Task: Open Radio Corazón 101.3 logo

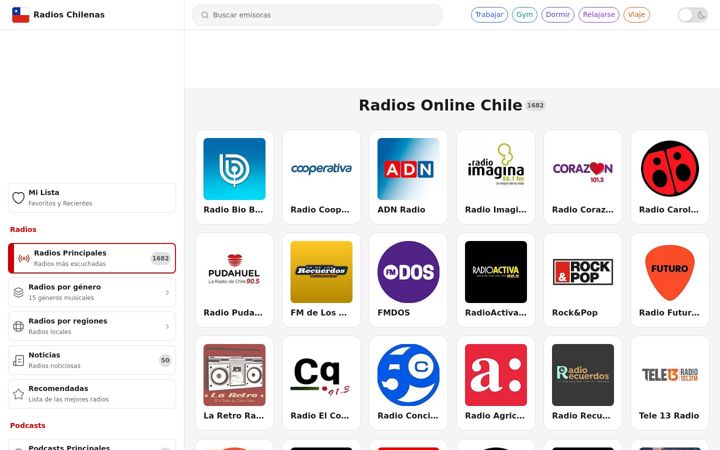Action: [x=583, y=169]
